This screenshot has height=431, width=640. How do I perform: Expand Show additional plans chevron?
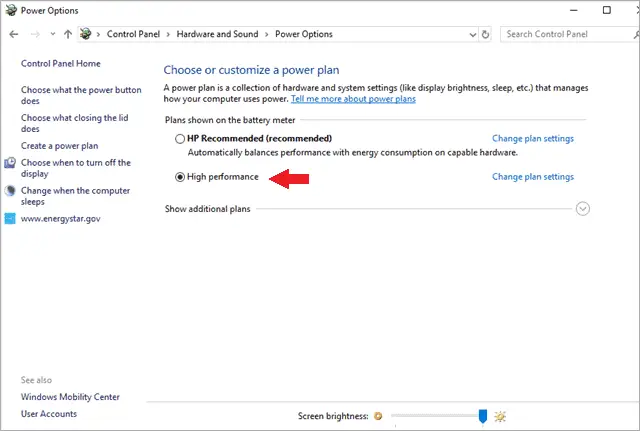(582, 209)
